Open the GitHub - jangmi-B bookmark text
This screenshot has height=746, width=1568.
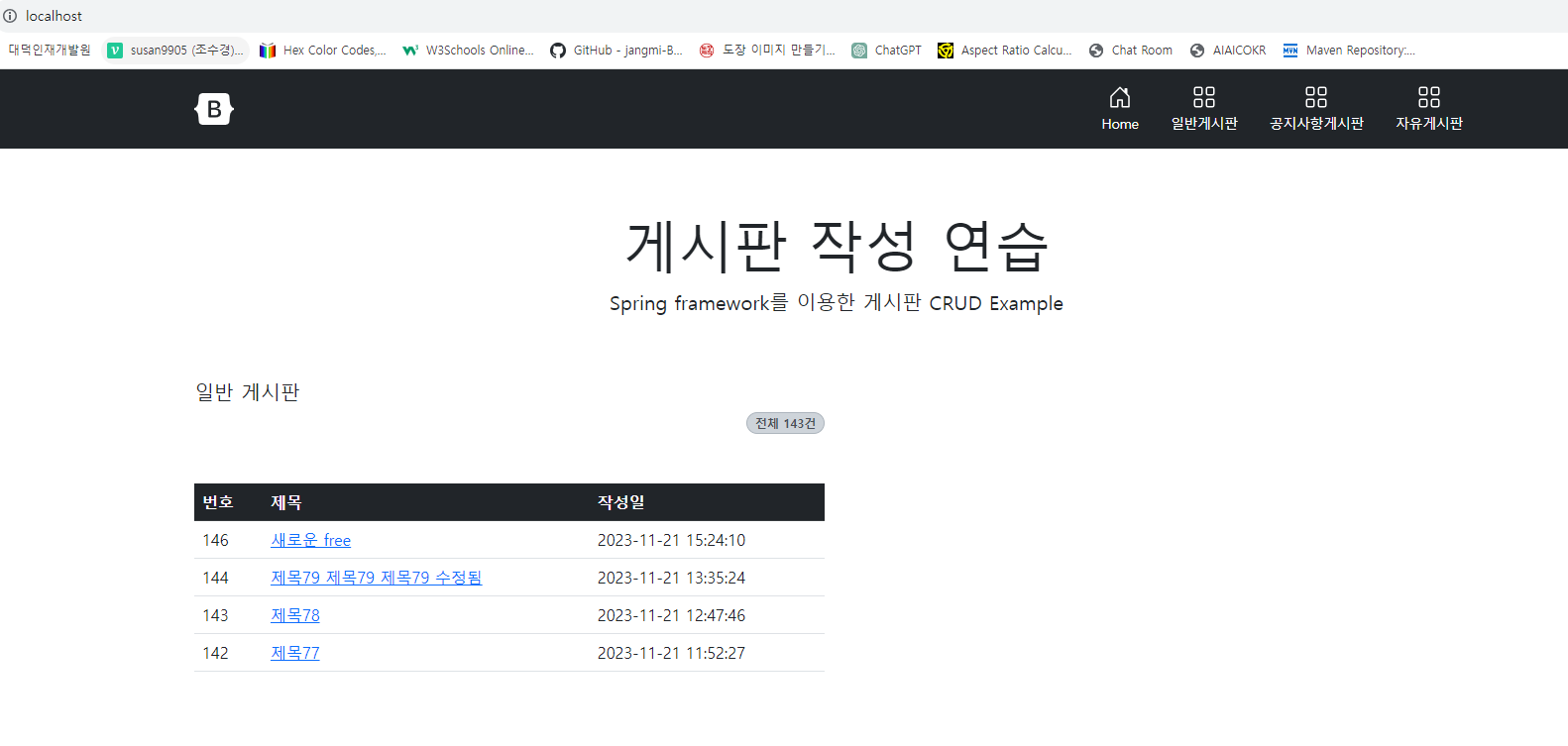click(x=628, y=51)
